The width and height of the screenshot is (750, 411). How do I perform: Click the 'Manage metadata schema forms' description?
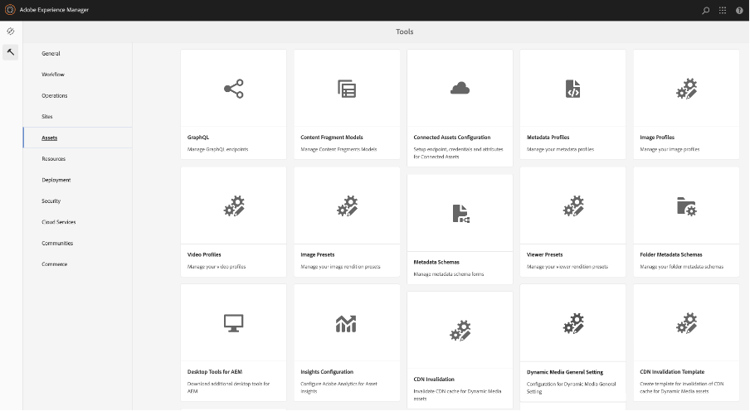449,274
